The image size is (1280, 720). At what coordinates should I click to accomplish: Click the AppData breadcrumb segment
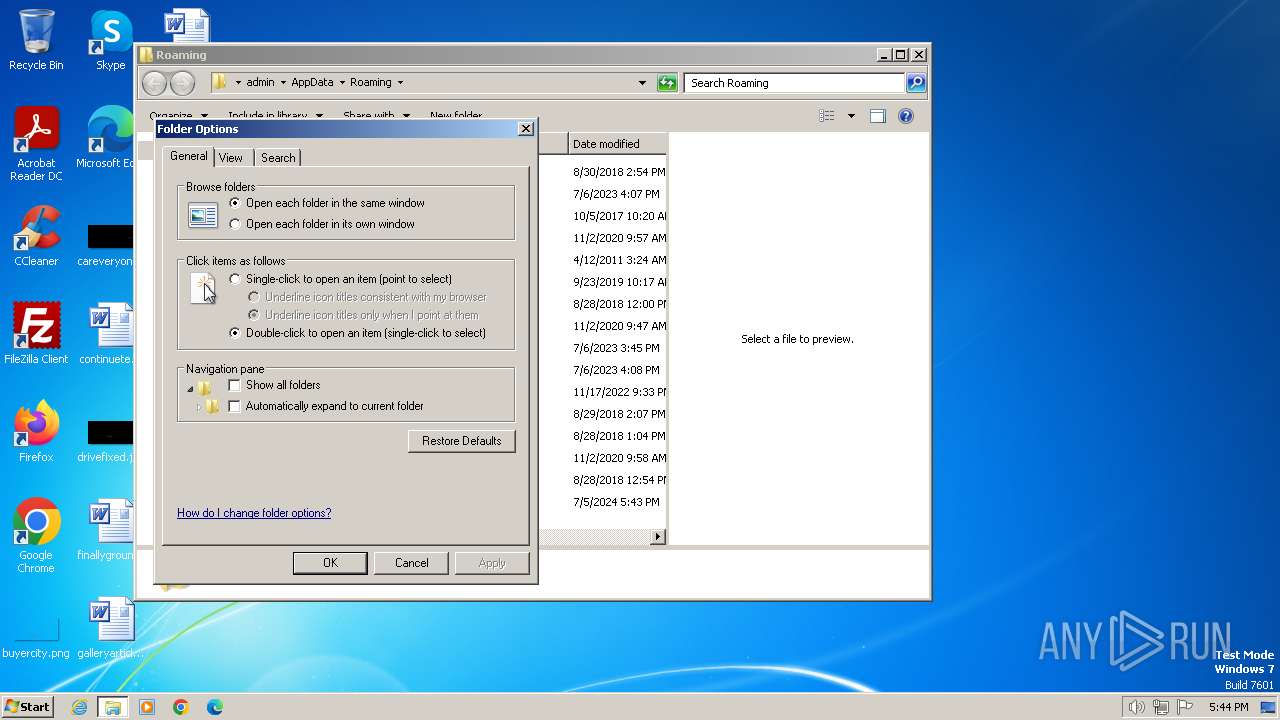tap(312, 83)
